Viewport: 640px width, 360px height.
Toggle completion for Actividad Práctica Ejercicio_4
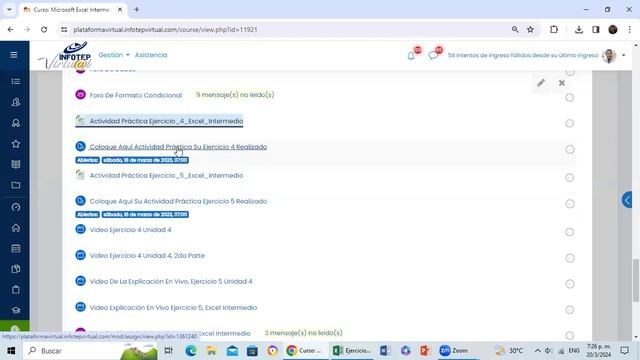tap(570, 123)
